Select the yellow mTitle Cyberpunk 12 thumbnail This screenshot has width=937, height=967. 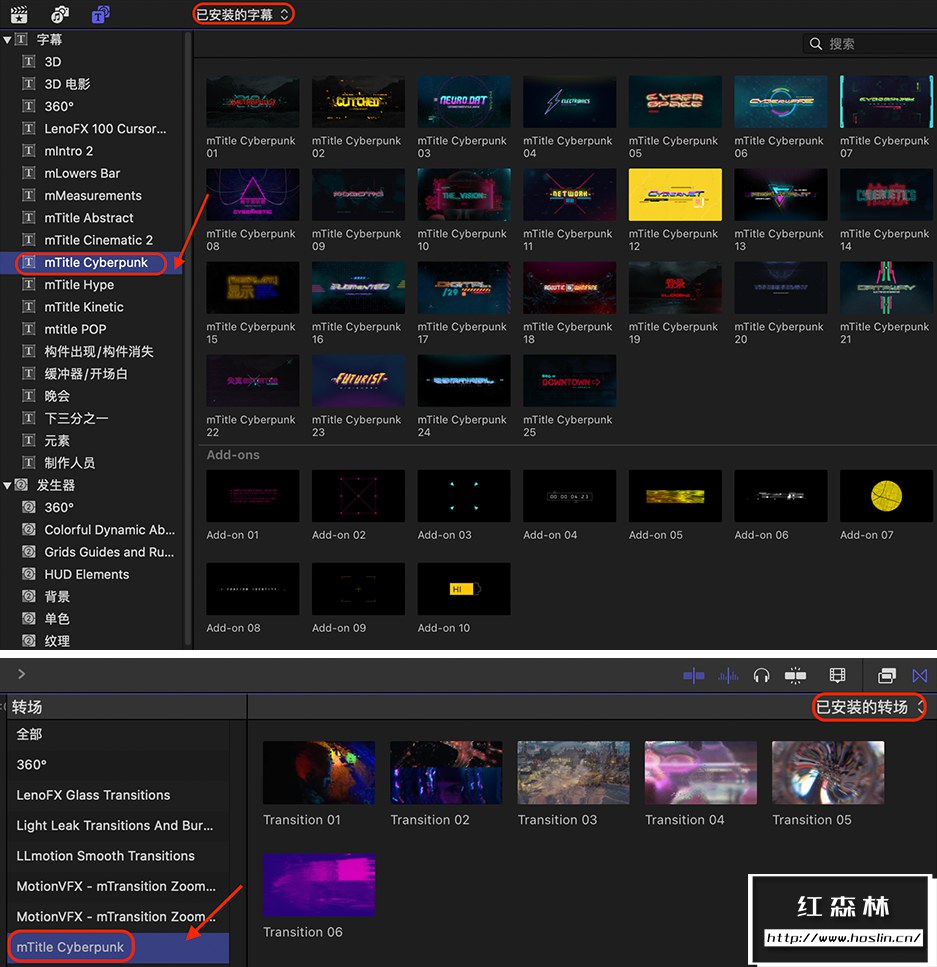tap(675, 194)
